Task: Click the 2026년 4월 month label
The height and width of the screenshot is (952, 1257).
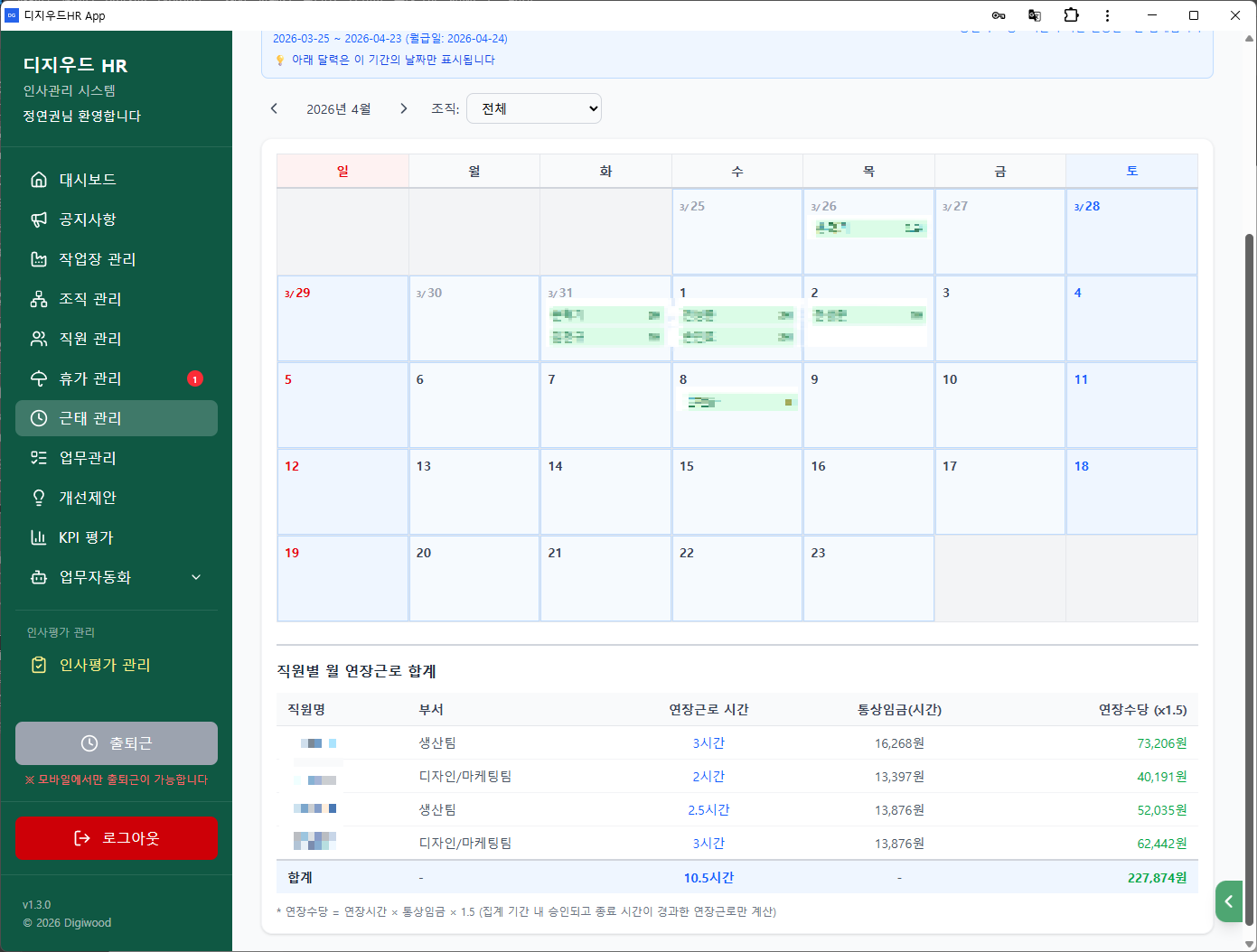Action: point(339,109)
